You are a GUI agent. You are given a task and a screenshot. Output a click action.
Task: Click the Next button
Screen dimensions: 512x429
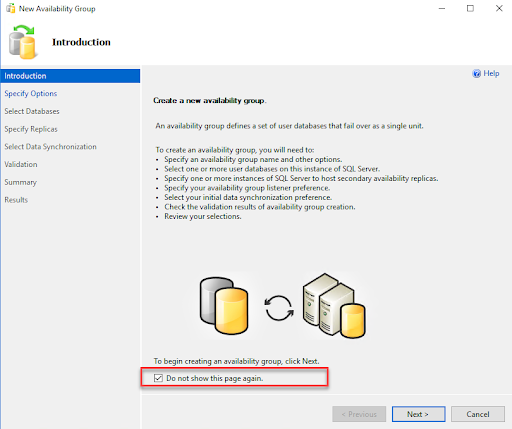(x=418, y=414)
